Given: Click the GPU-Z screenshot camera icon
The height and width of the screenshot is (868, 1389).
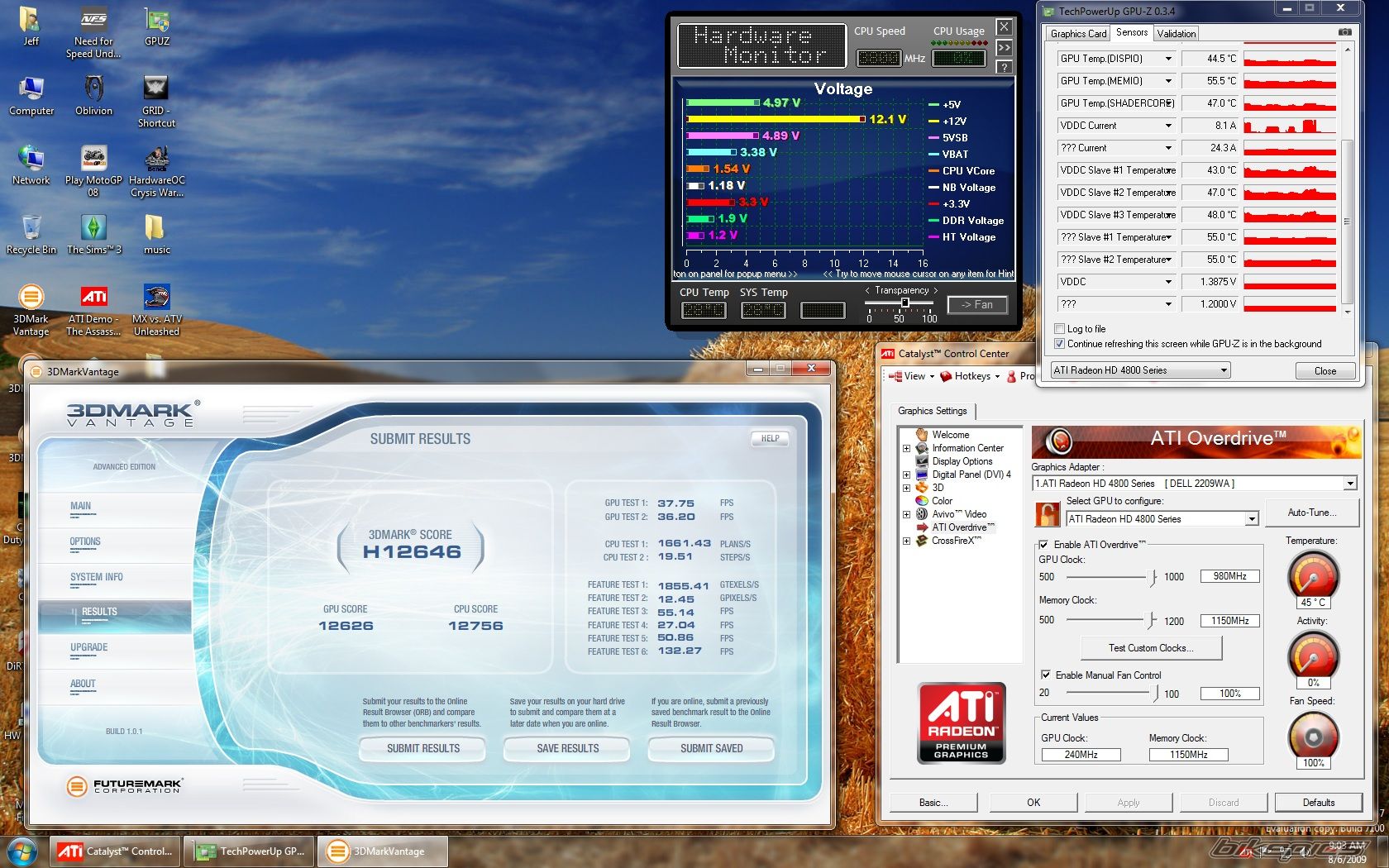Looking at the screenshot, I should point(1345,32).
